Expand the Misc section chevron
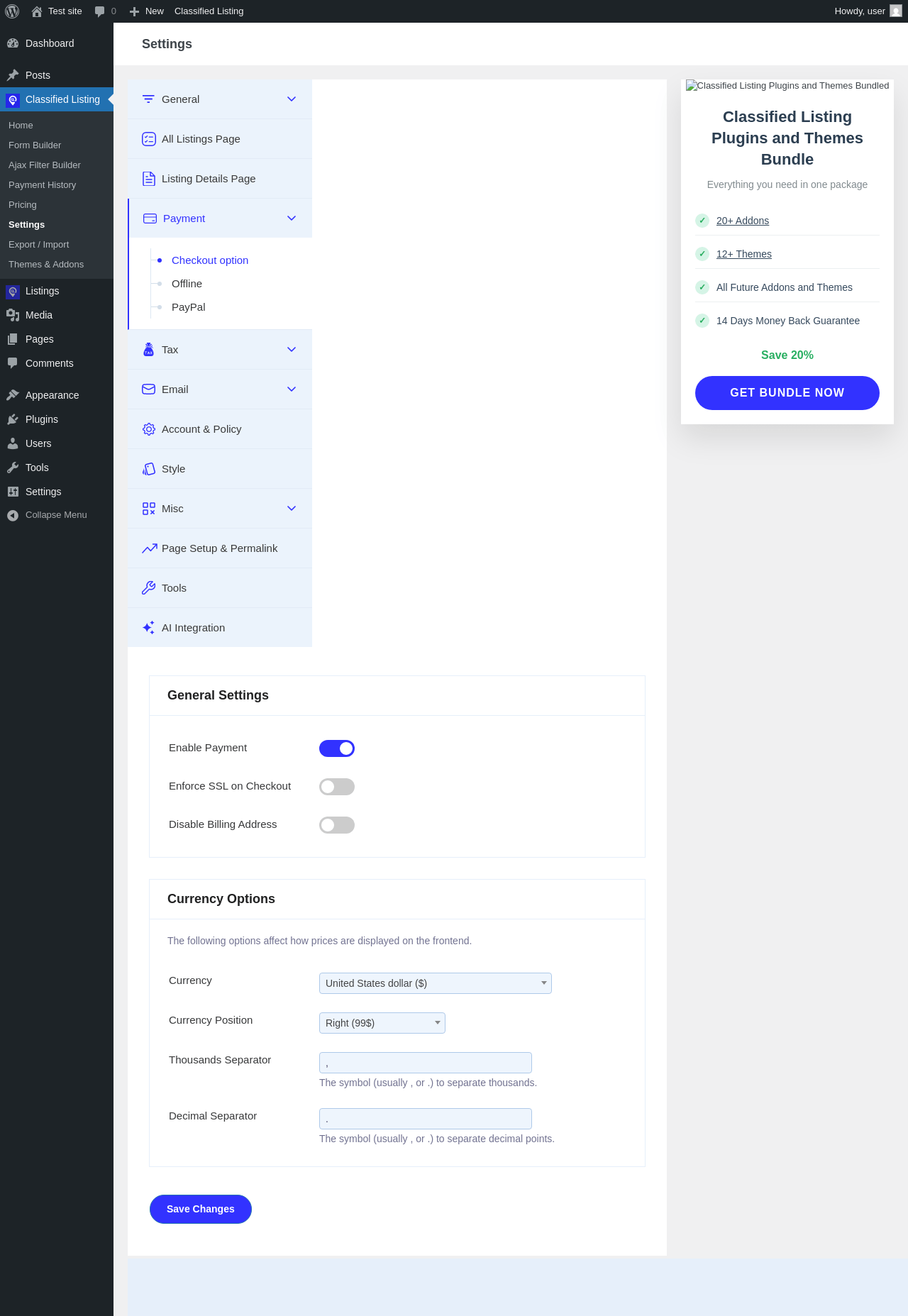The width and height of the screenshot is (908, 1316). [292, 509]
